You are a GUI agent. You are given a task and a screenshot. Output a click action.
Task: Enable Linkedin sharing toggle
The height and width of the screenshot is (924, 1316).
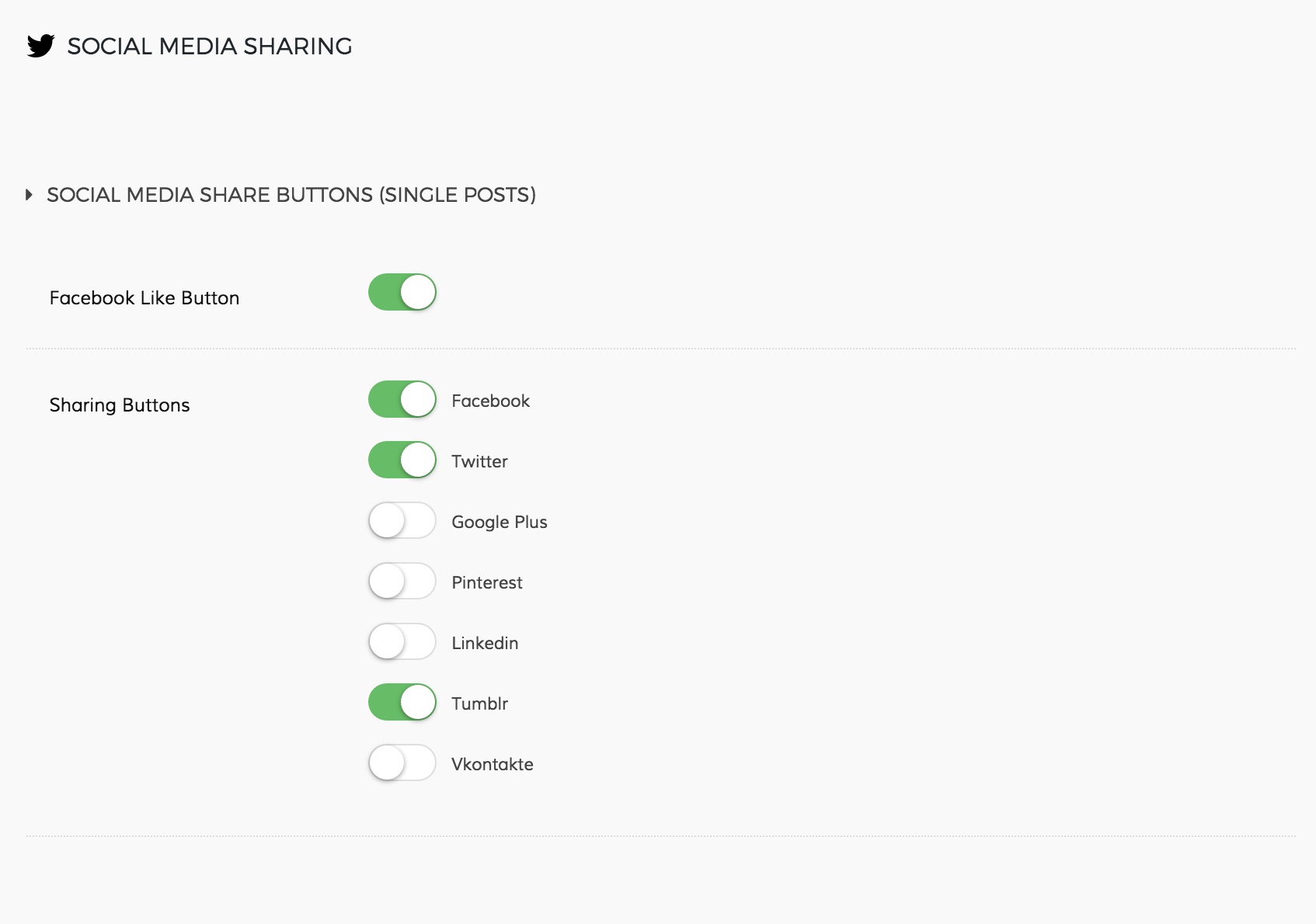click(x=402, y=641)
